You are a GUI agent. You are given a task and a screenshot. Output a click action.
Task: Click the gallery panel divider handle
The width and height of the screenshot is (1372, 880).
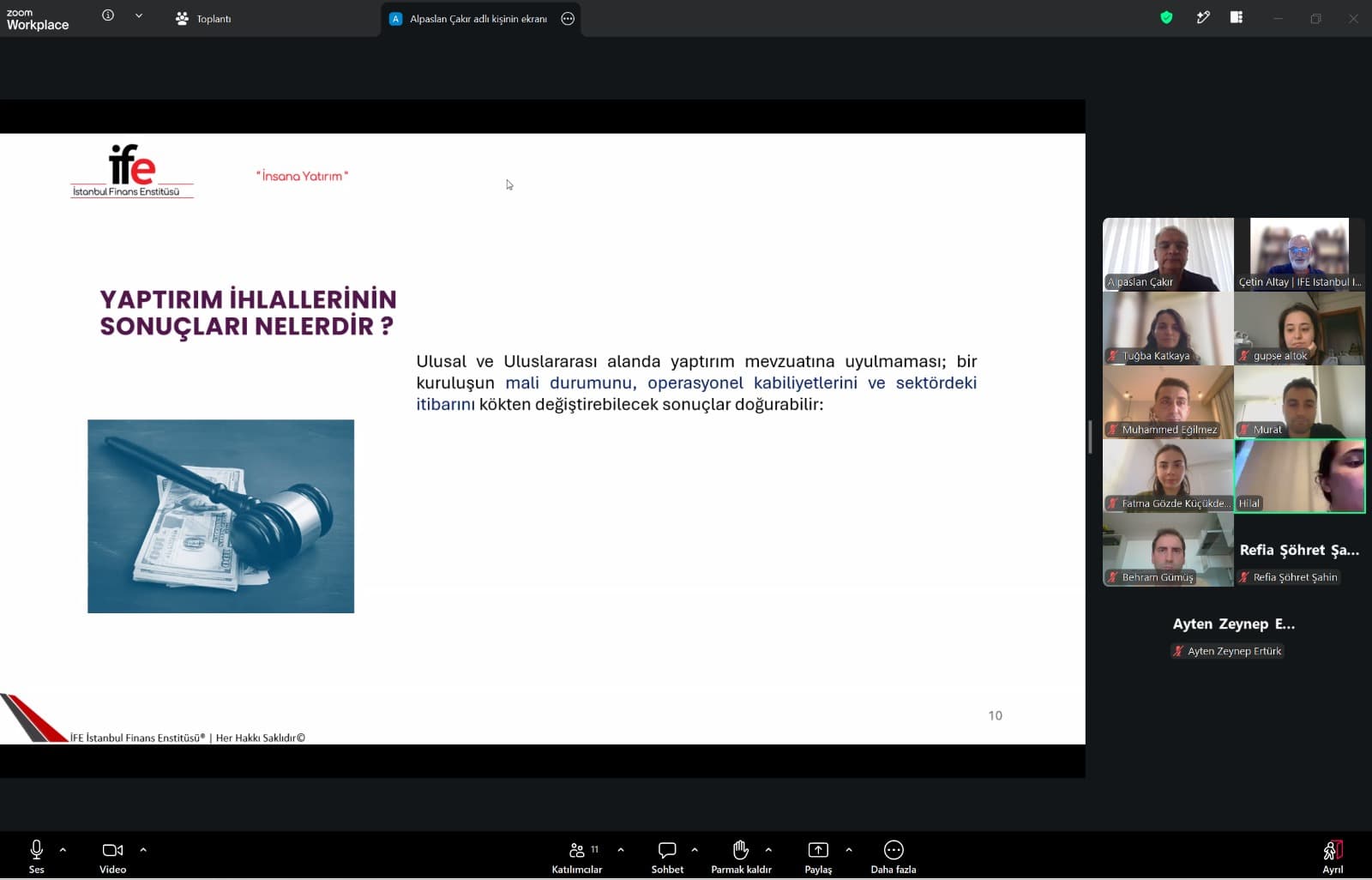point(1090,437)
